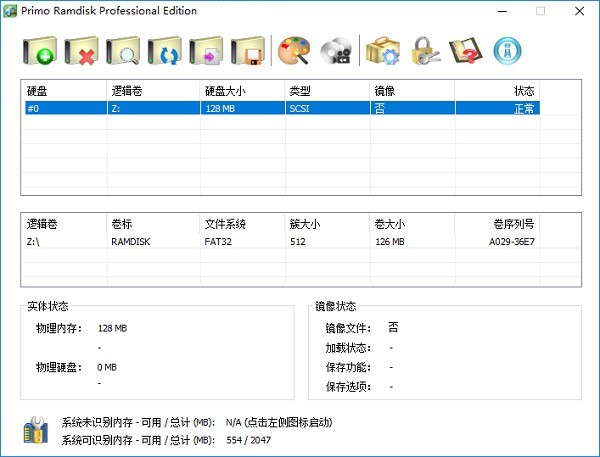Click the A029-36E7 serial number cell
Image resolution: width=600 pixels, height=457 pixels.
tap(512, 242)
